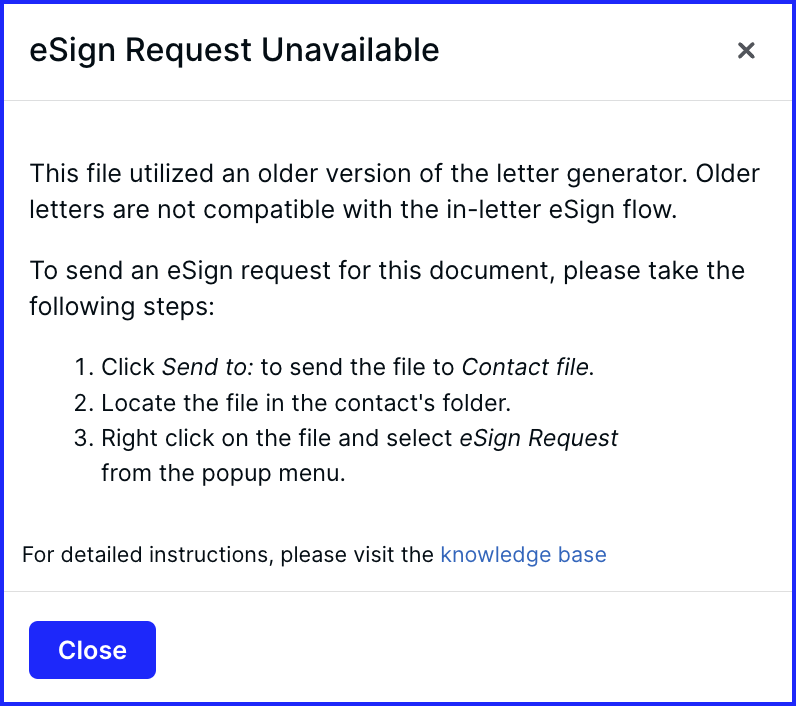Click the italic Send to: text
Viewport: 796px width, 706px height.
click(207, 366)
